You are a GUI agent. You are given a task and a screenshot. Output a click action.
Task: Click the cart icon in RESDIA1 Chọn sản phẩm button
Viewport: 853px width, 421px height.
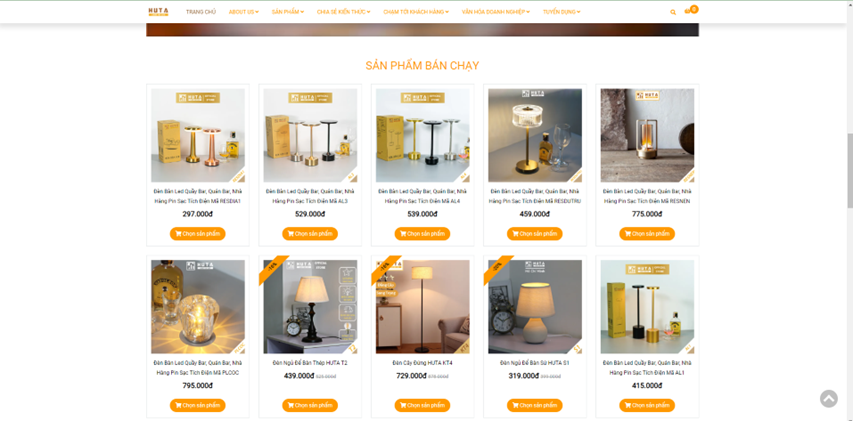[178, 234]
